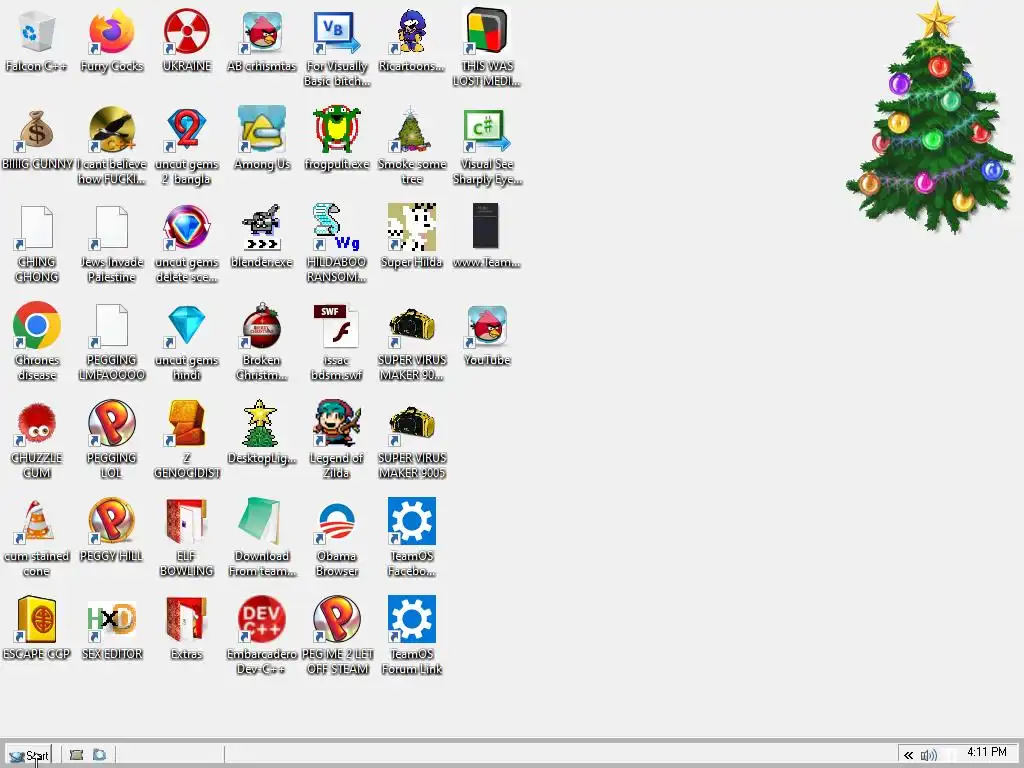Open the Legend of Zilda icon
This screenshot has width=1024, height=768.
337,424
